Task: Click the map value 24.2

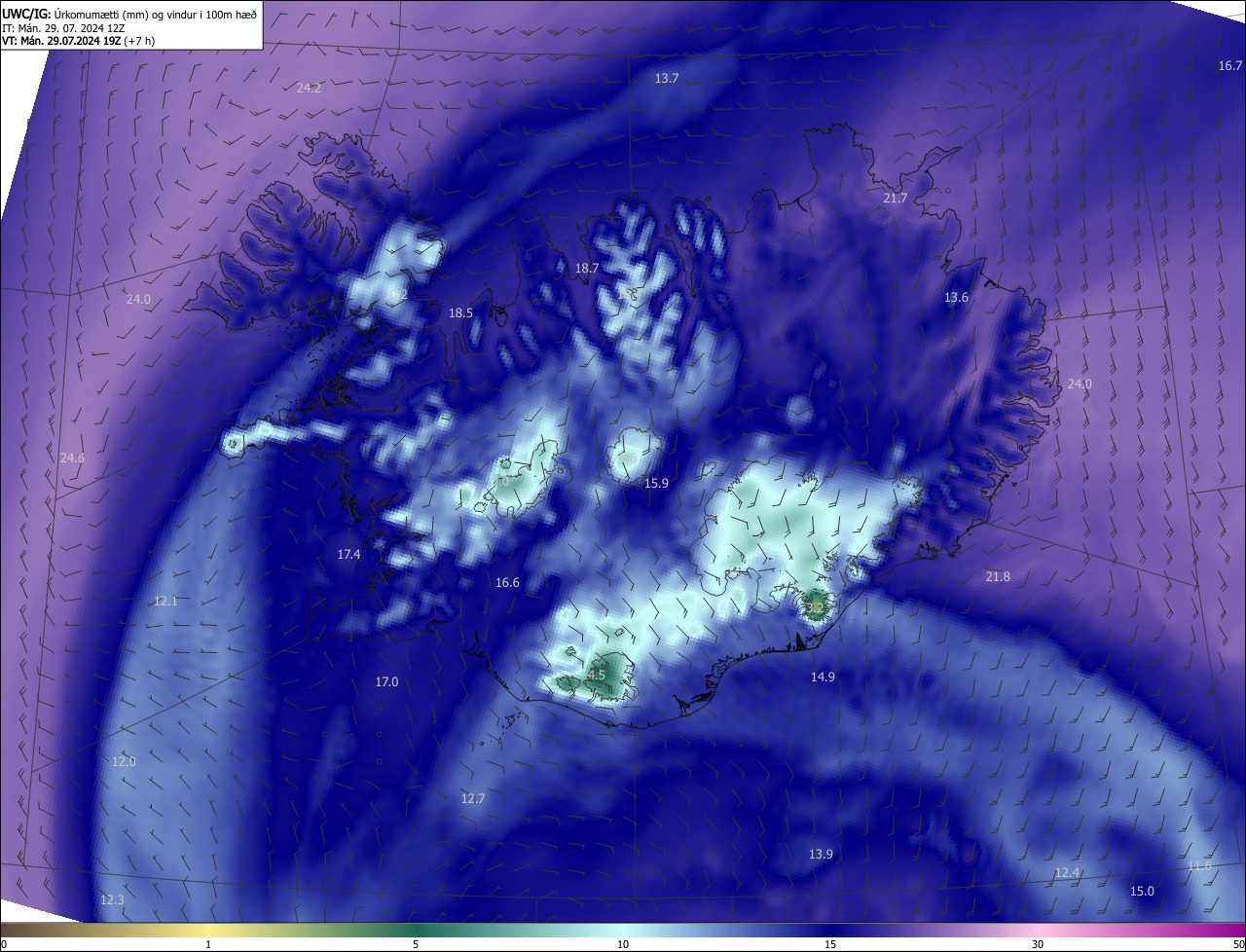Action: click(309, 88)
